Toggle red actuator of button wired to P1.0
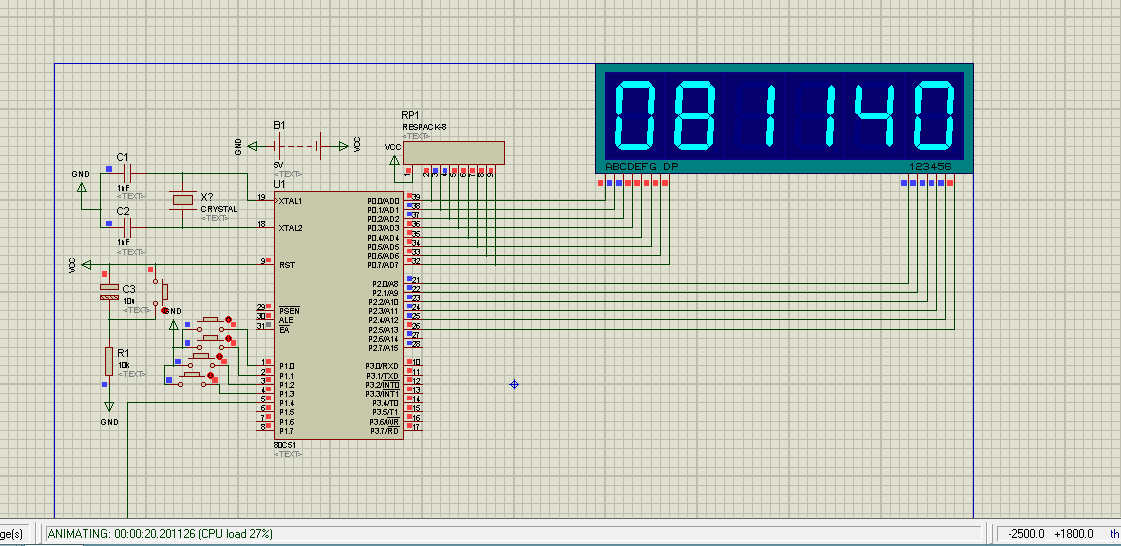 (229, 319)
